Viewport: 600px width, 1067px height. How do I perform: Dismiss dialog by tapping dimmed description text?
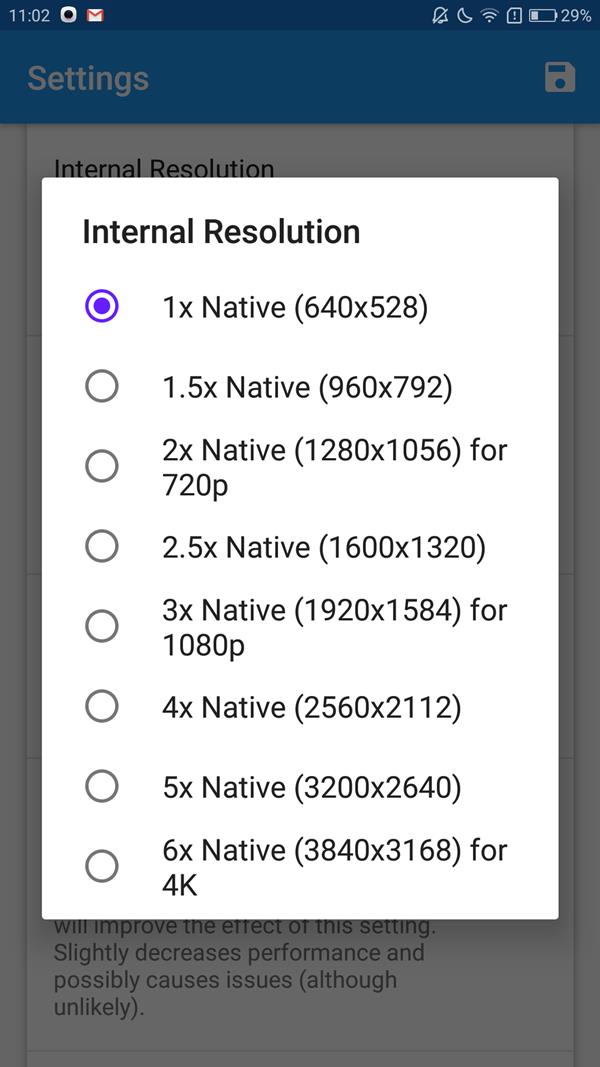pyautogui.click(x=238, y=968)
